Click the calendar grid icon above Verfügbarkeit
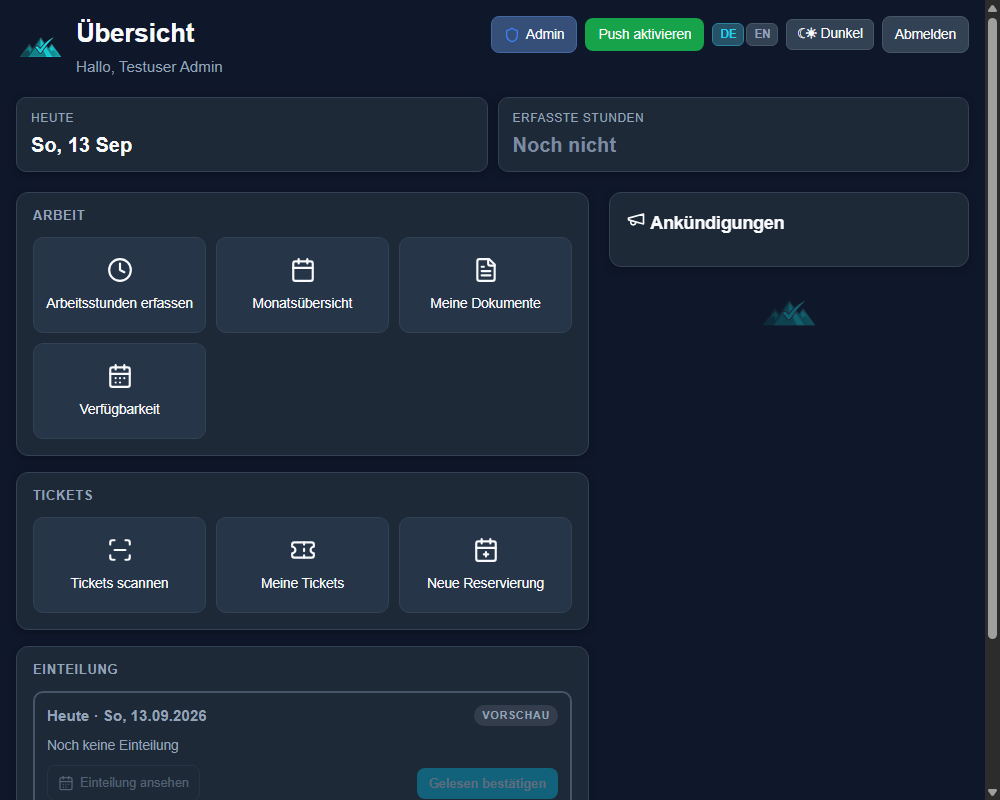The image size is (1000, 800). point(120,376)
